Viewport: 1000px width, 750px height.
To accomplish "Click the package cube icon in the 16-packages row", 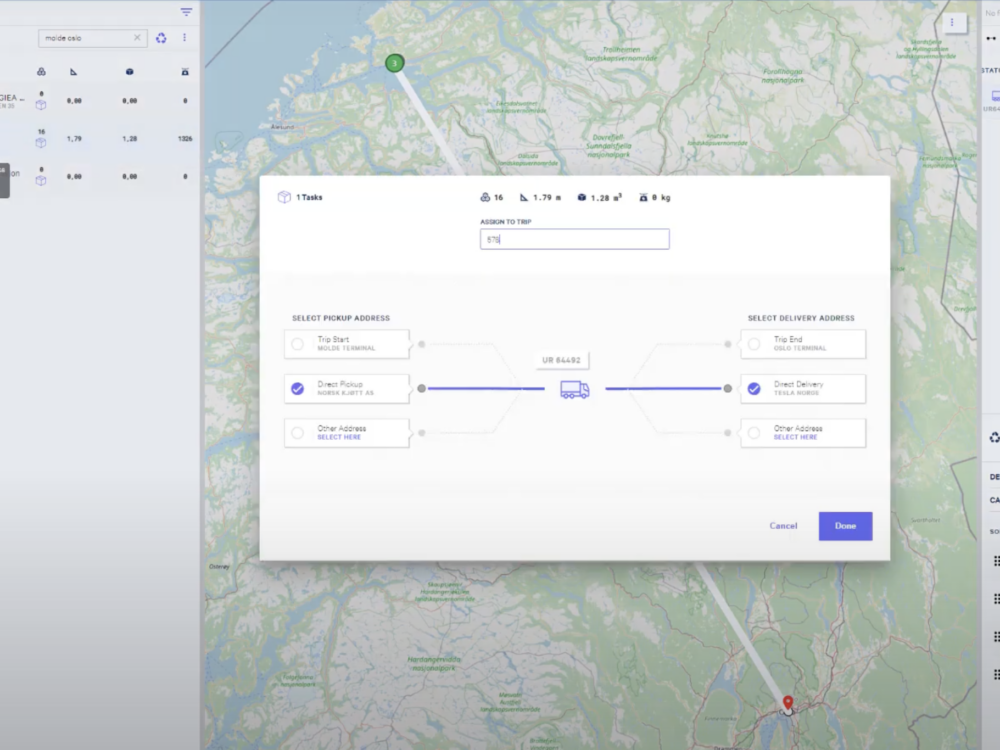I will tap(41, 143).
